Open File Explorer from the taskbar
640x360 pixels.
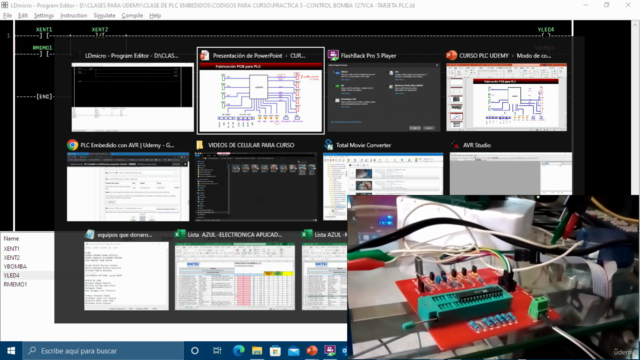257,351
